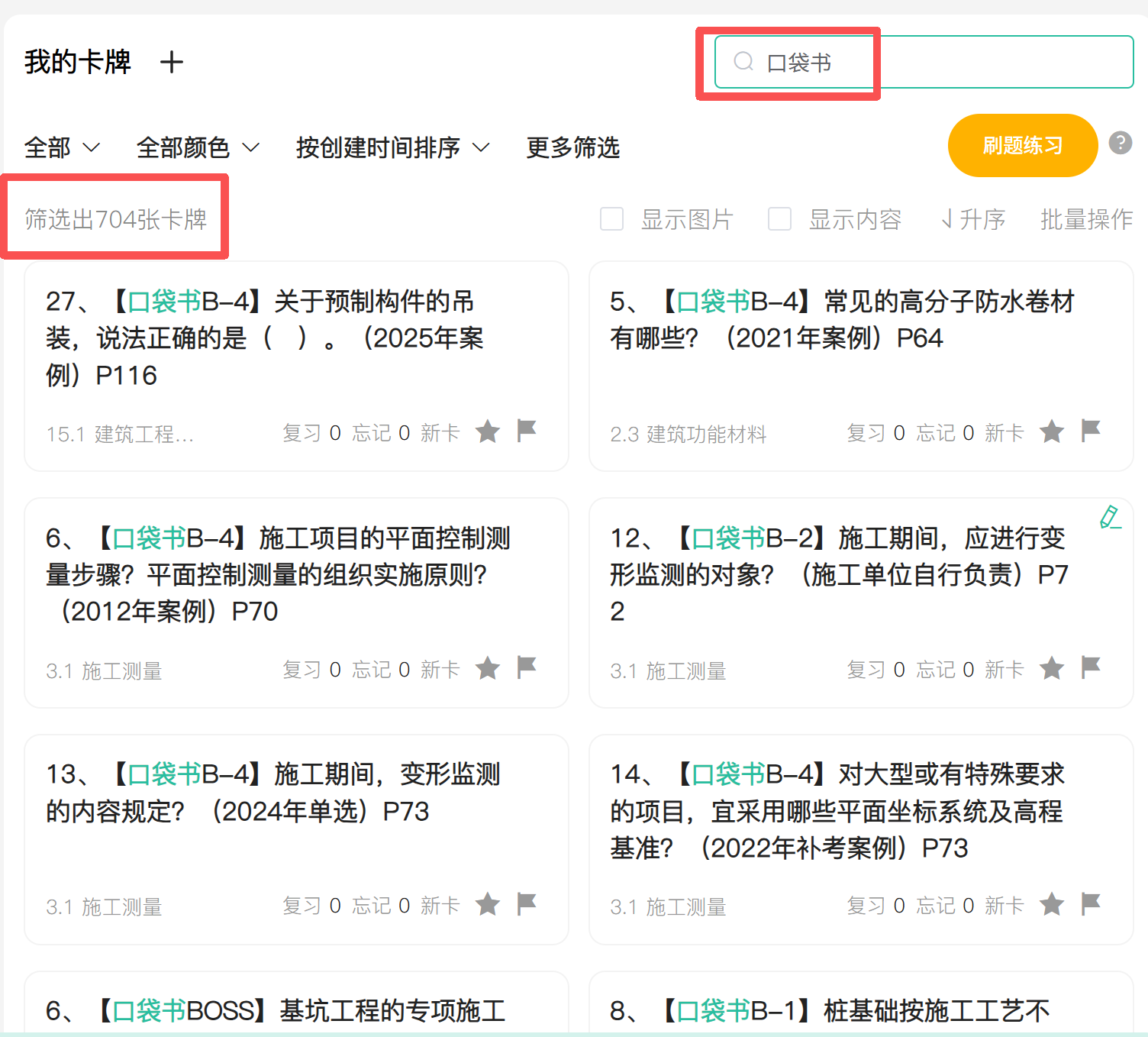The image size is (1148, 1037).
Task: Click the 我的卡牌 heading
Action: click(78, 62)
